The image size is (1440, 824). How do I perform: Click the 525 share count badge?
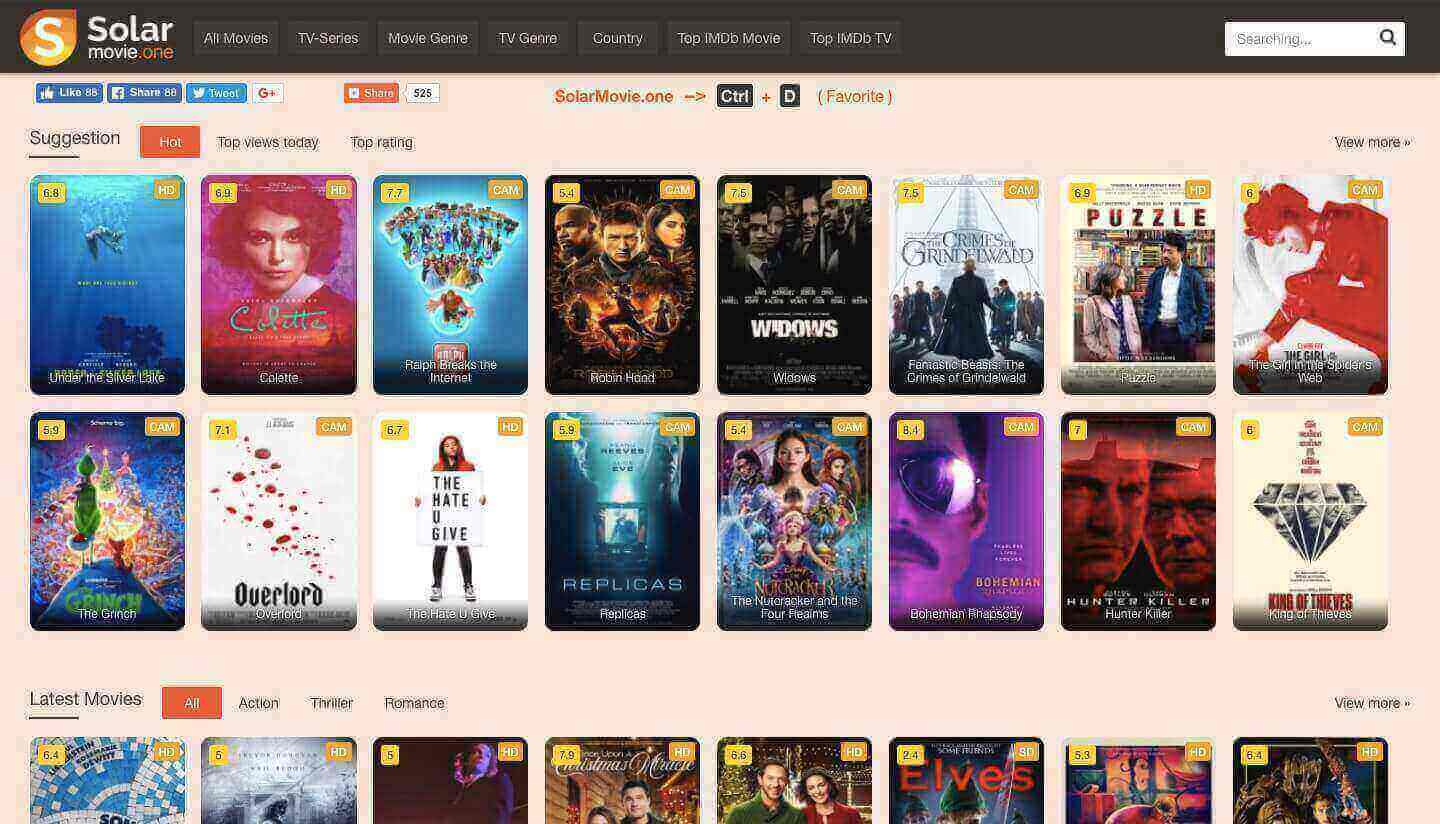click(423, 93)
